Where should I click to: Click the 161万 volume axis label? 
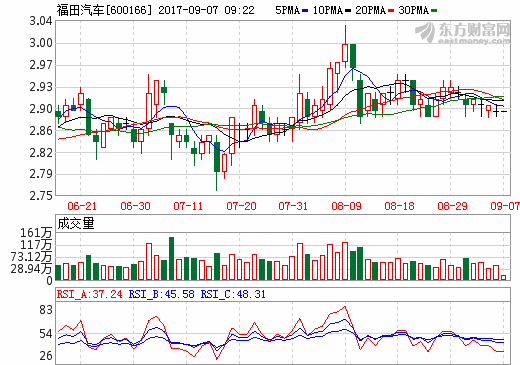coord(36,233)
